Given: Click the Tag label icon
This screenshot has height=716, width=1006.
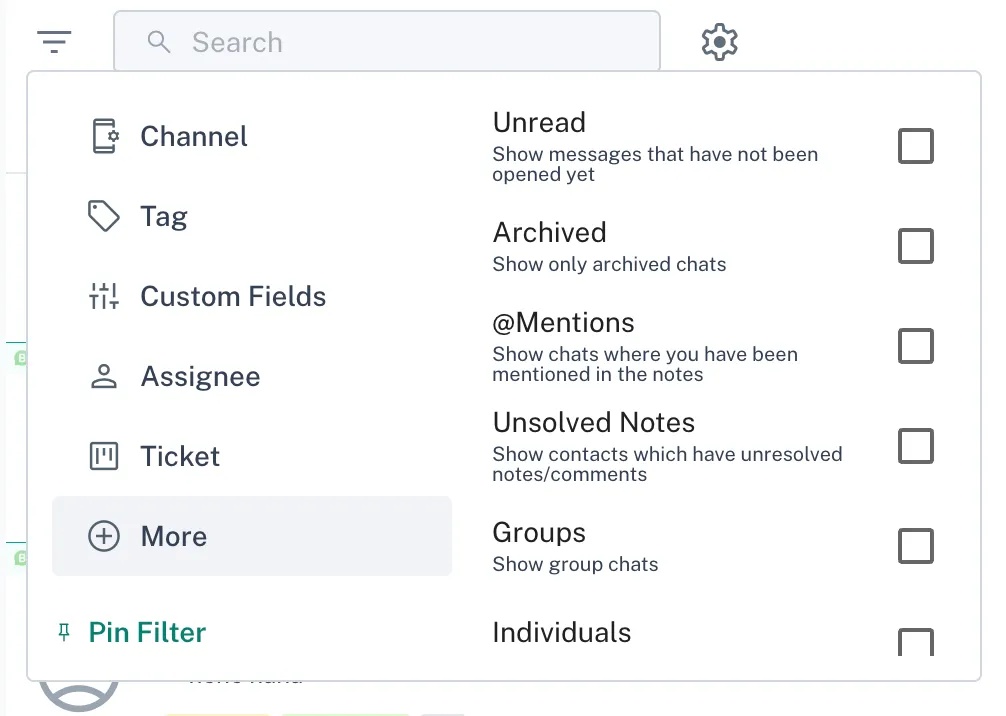Looking at the screenshot, I should (104, 216).
